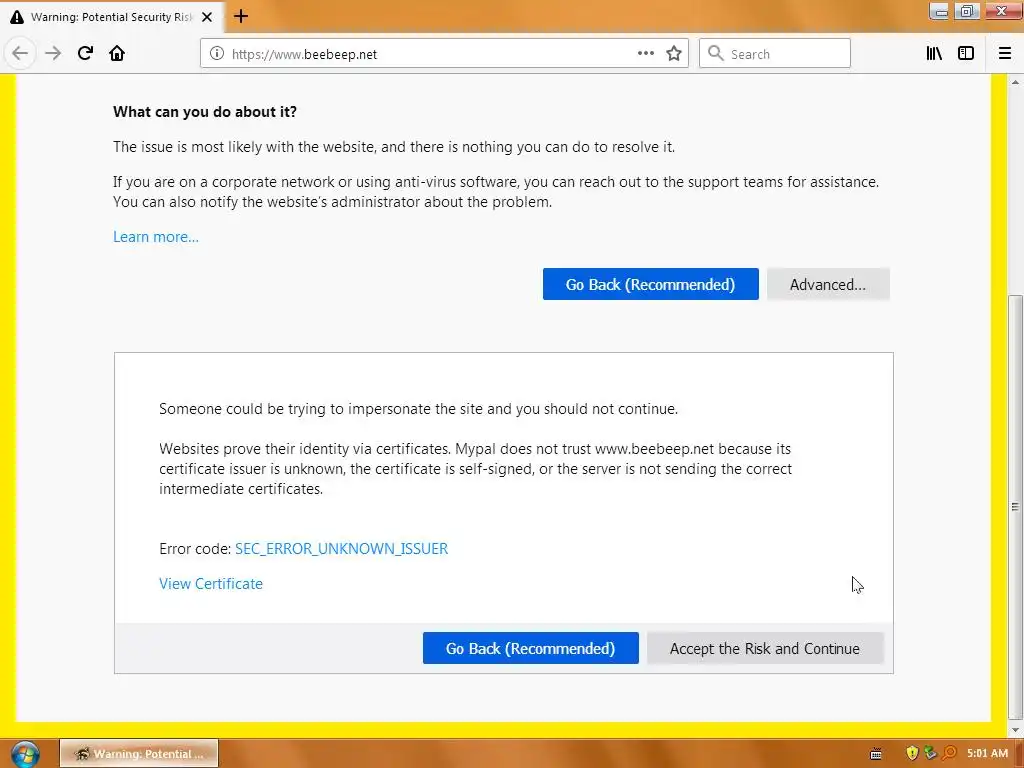Image resolution: width=1024 pixels, height=768 pixels.
Task: Click the scrollbar down arrow
Action: coord(1015,730)
